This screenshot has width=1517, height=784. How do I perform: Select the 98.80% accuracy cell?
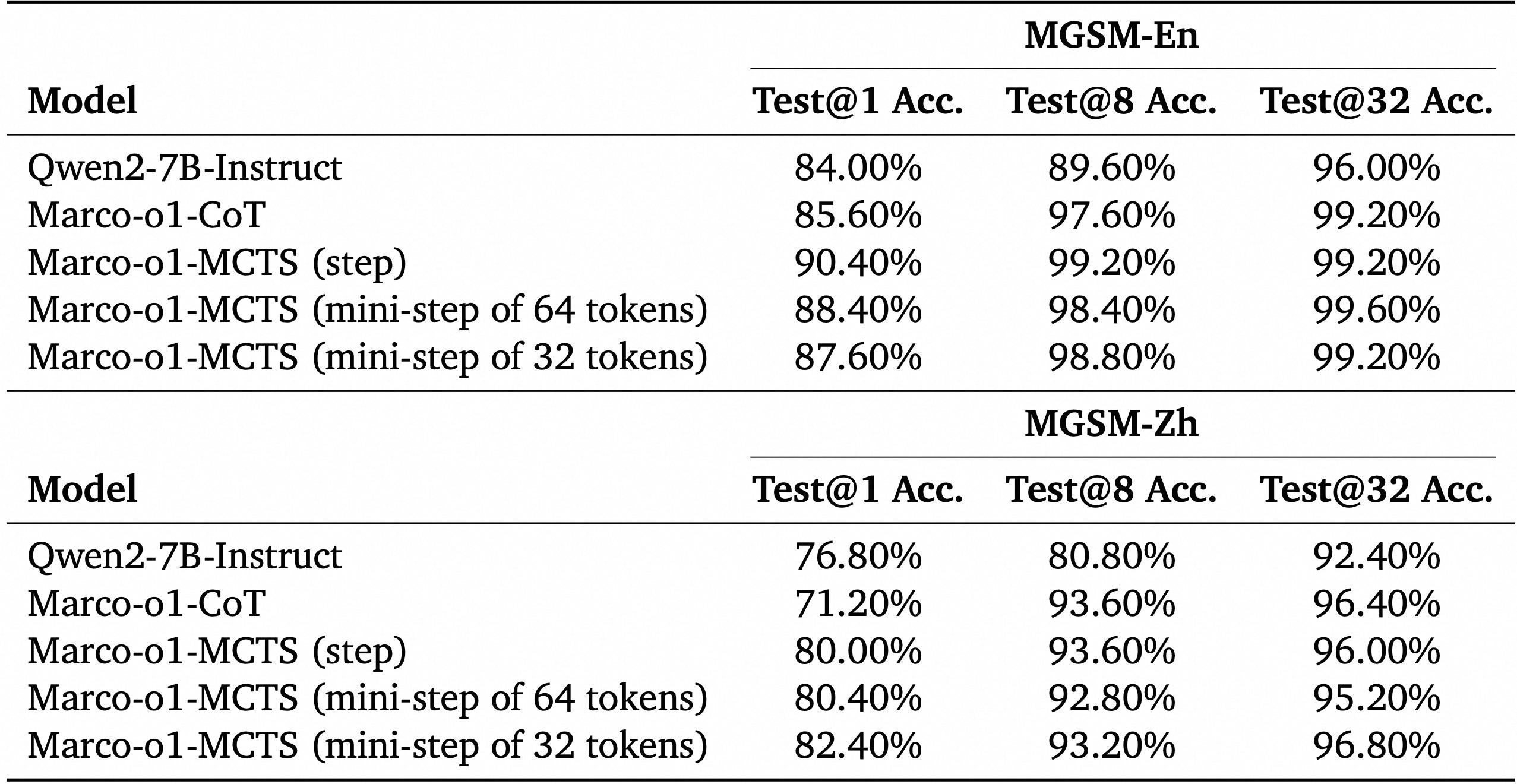coord(1111,358)
